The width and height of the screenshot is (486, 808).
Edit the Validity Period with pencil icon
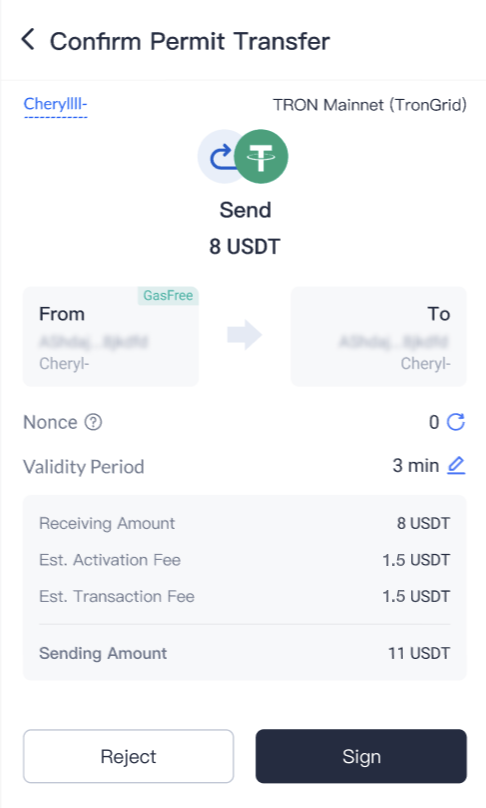456,466
